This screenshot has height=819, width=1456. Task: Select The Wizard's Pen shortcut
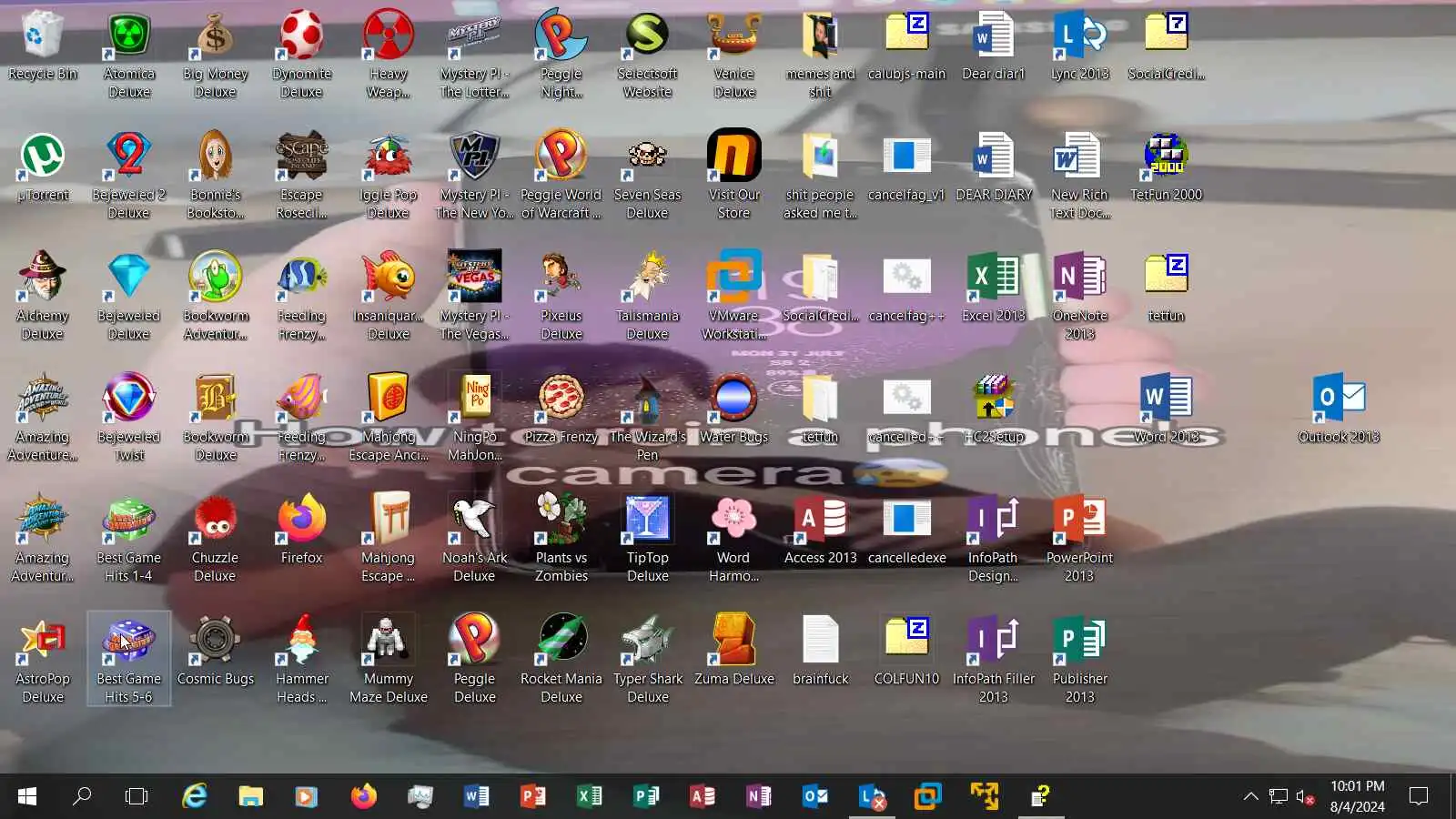pos(648,418)
